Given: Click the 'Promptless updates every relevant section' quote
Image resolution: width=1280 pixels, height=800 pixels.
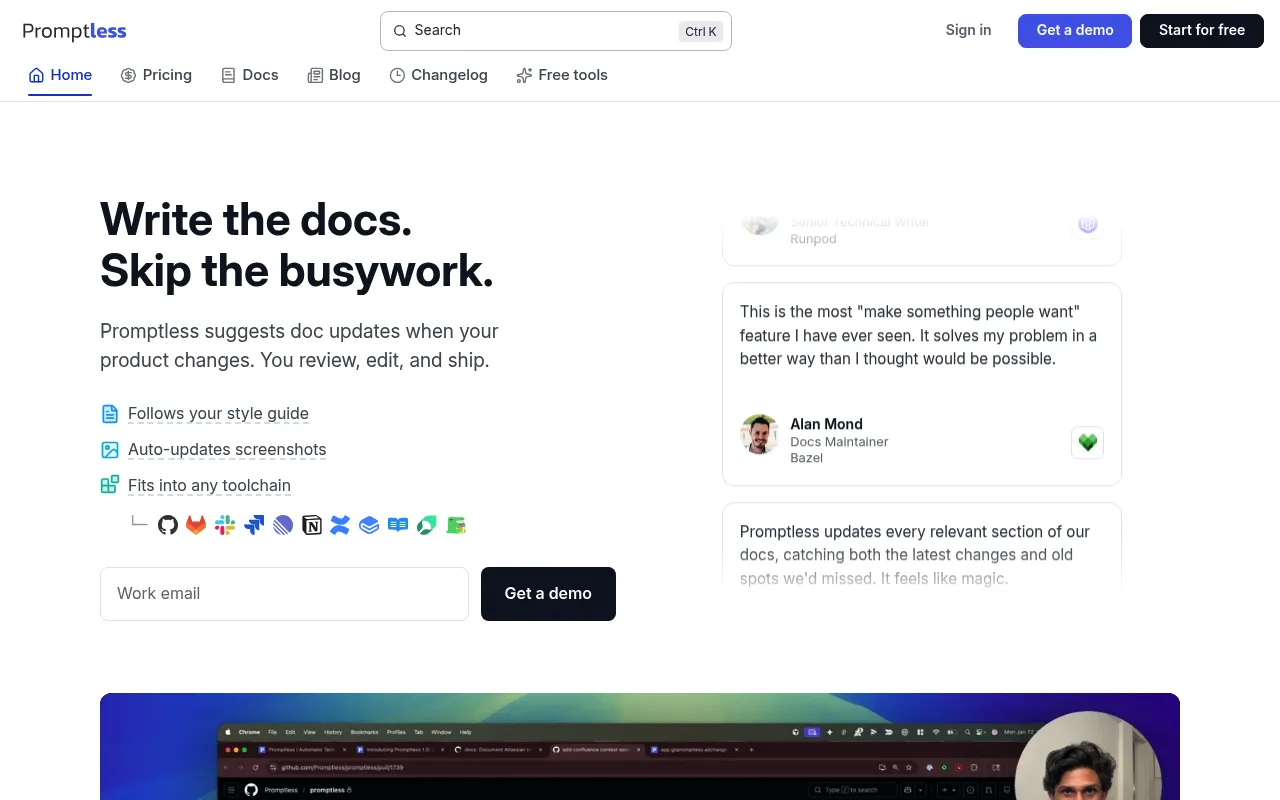Looking at the screenshot, I should point(915,555).
